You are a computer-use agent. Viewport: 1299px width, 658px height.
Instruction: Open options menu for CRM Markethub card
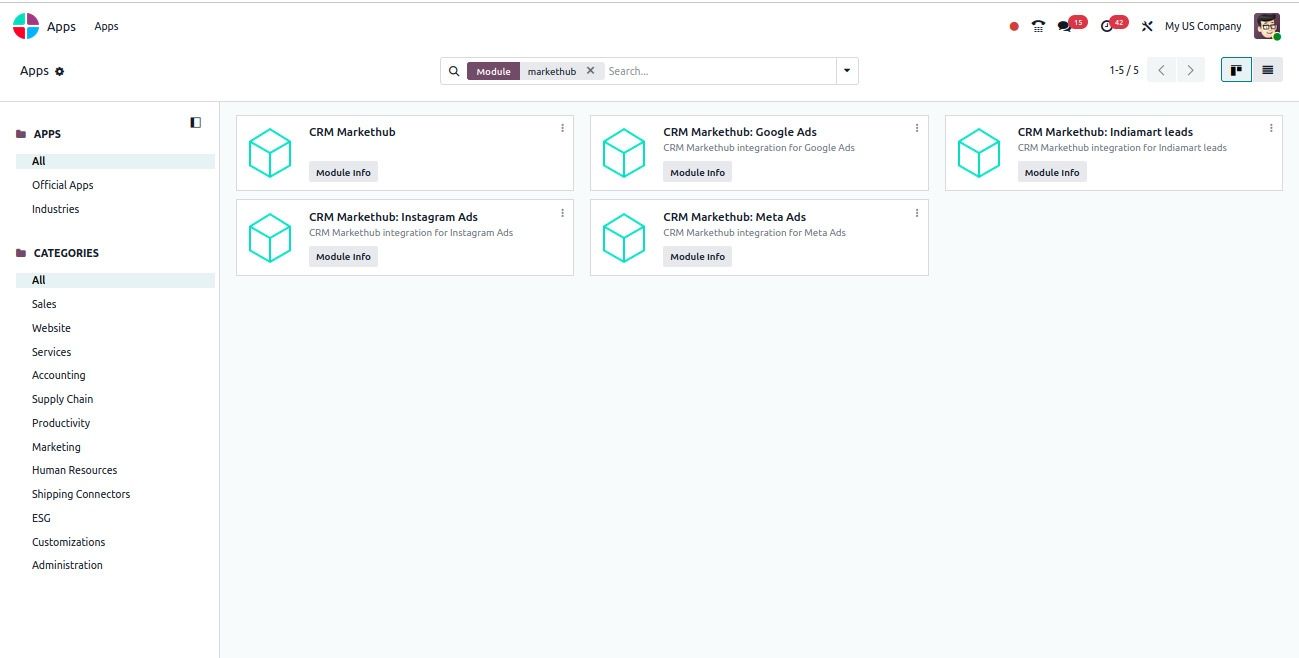562,128
